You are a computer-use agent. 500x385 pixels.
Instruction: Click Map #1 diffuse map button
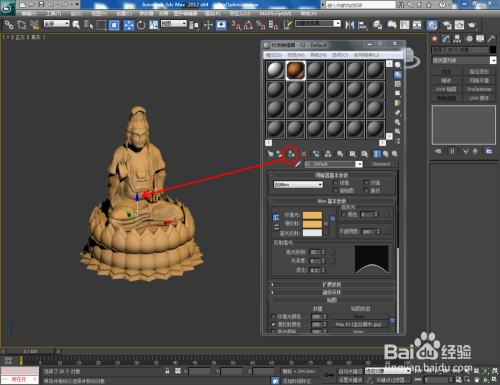pyautogui.click(x=358, y=324)
